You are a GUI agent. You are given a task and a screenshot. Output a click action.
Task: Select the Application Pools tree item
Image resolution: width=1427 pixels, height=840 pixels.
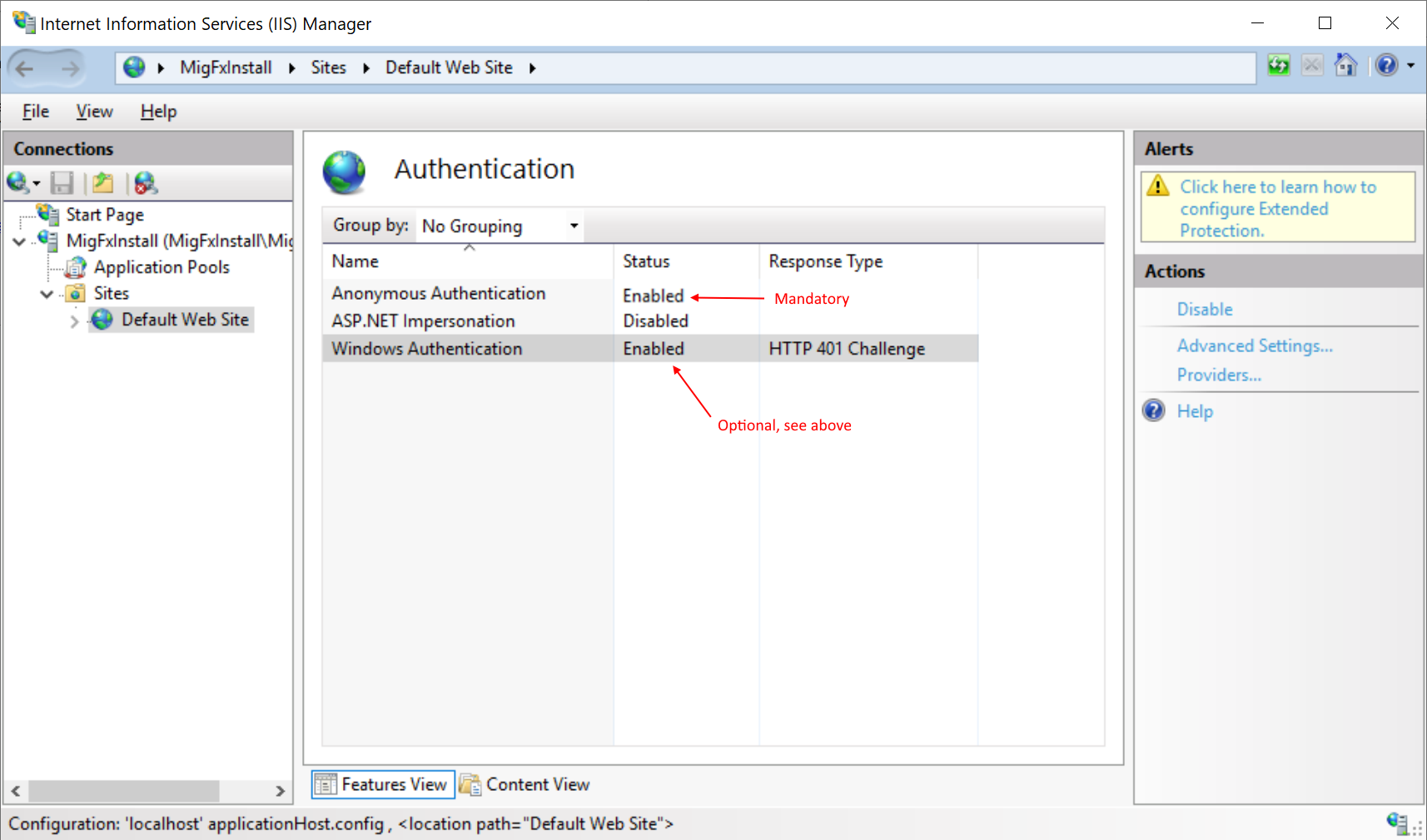point(161,266)
